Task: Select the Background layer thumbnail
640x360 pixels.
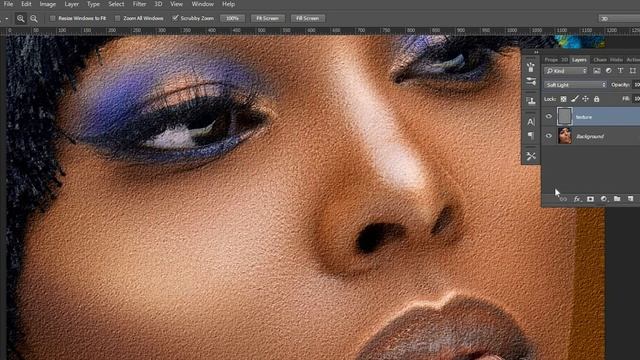Action: [565, 136]
